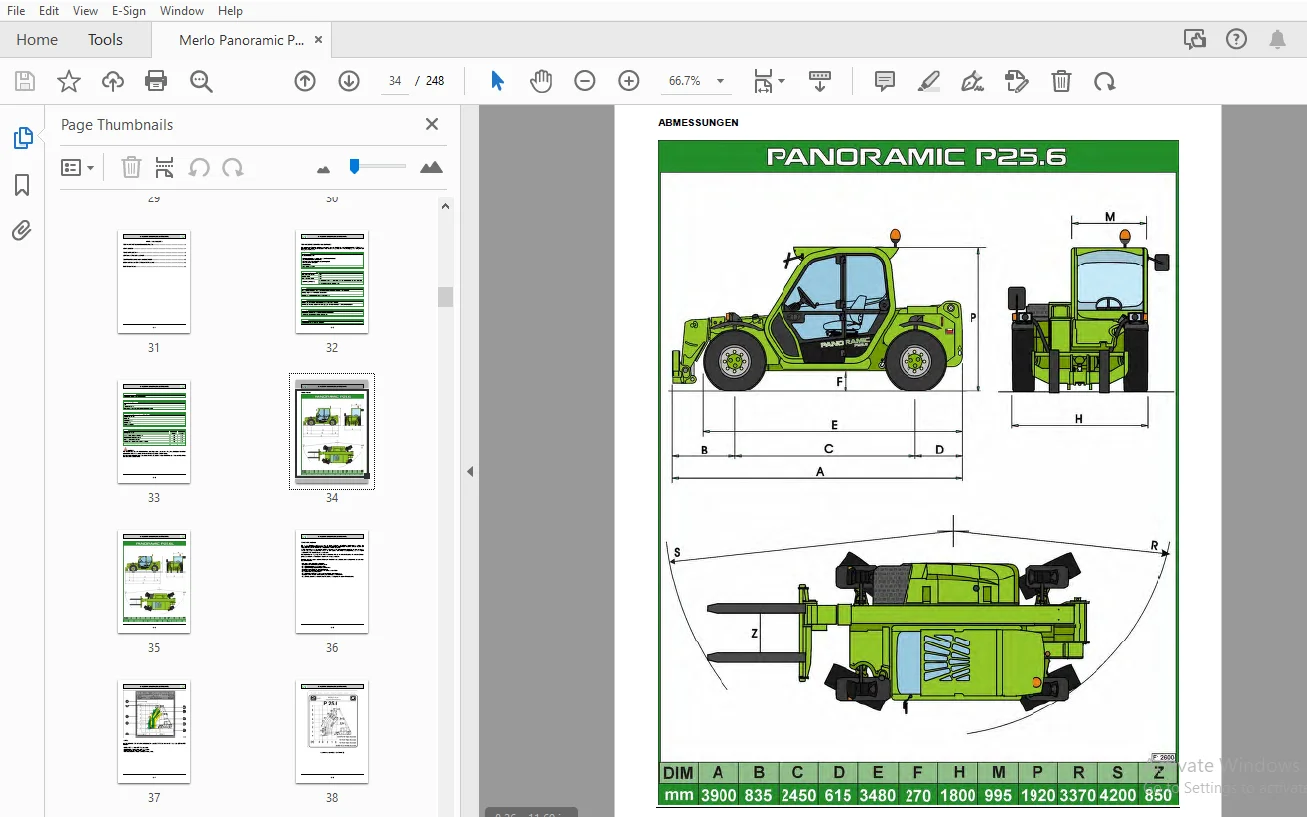Viewport: 1307px width, 817px height.
Task: Print the document
Action: [x=156, y=81]
